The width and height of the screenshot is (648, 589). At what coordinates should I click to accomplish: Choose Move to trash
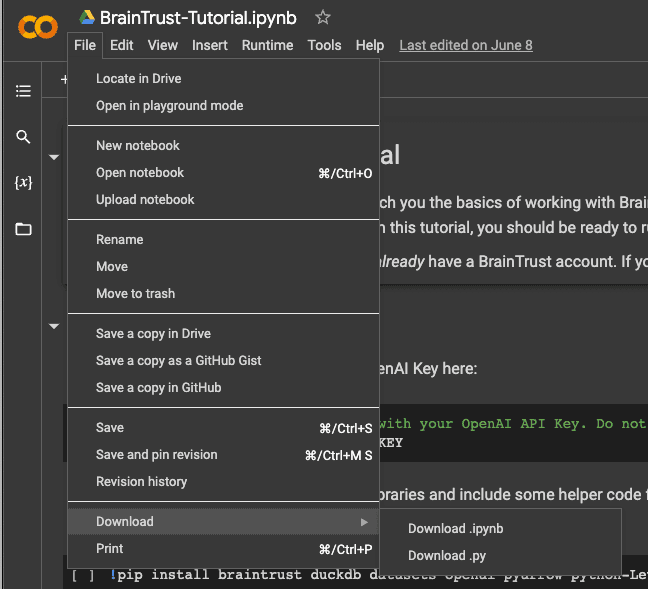point(135,293)
